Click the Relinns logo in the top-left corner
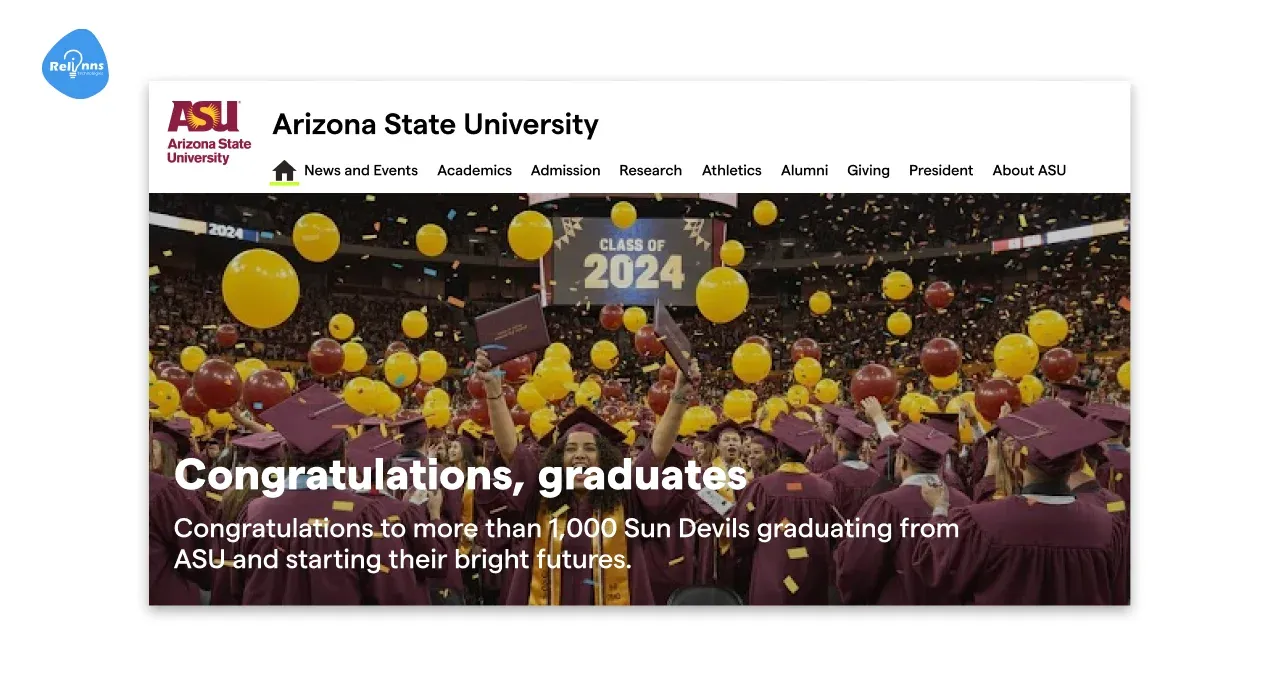Screen dimensions: 1280x686 click(75, 63)
